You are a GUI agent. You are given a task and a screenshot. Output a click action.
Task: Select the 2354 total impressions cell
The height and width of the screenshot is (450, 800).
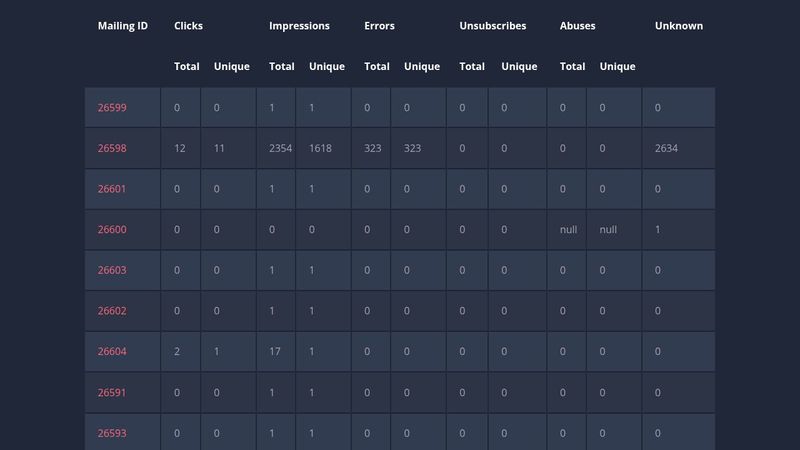280,148
